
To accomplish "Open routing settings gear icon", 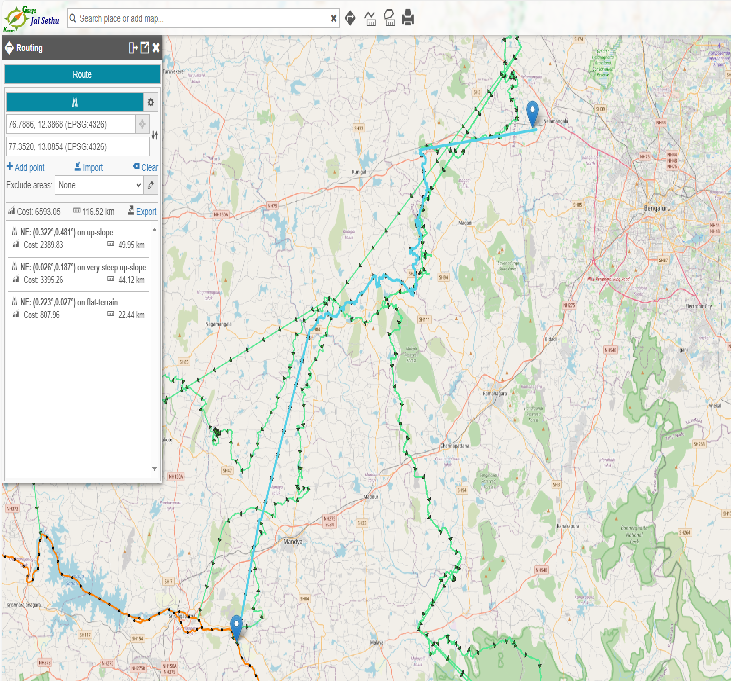I will pyautogui.click(x=151, y=102).
